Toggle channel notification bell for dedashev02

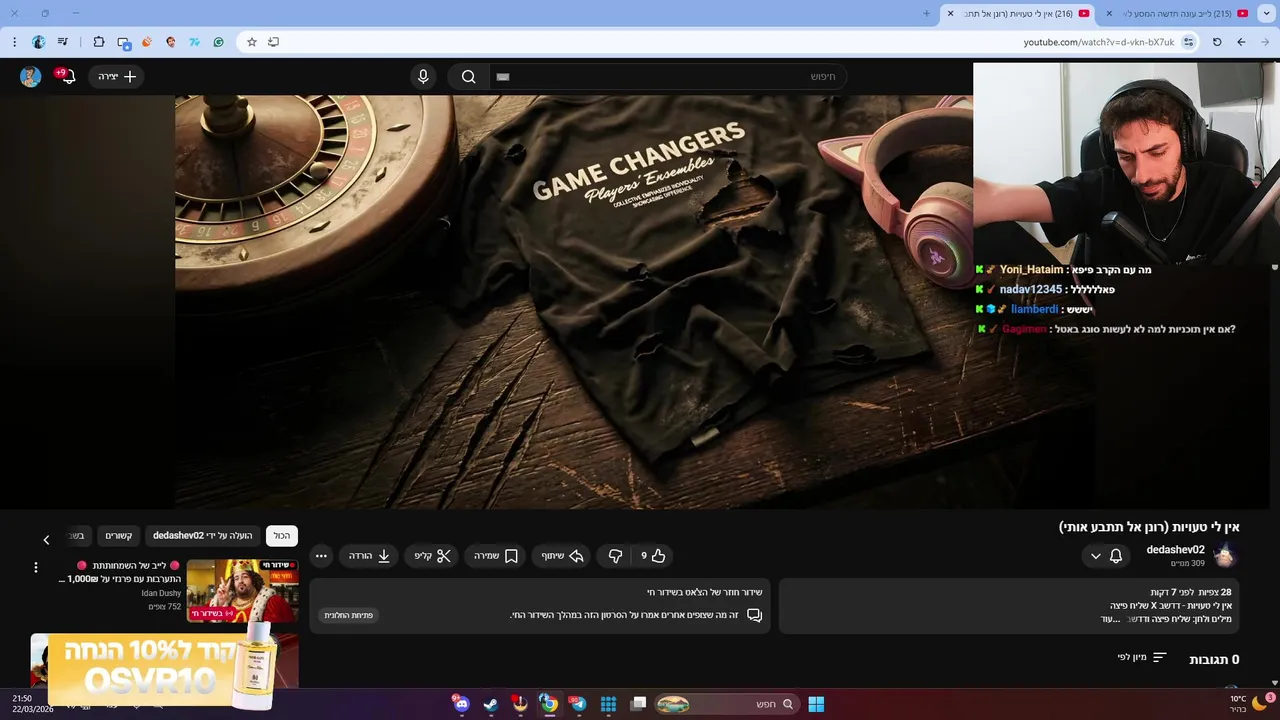click(x=1116, y=556)
